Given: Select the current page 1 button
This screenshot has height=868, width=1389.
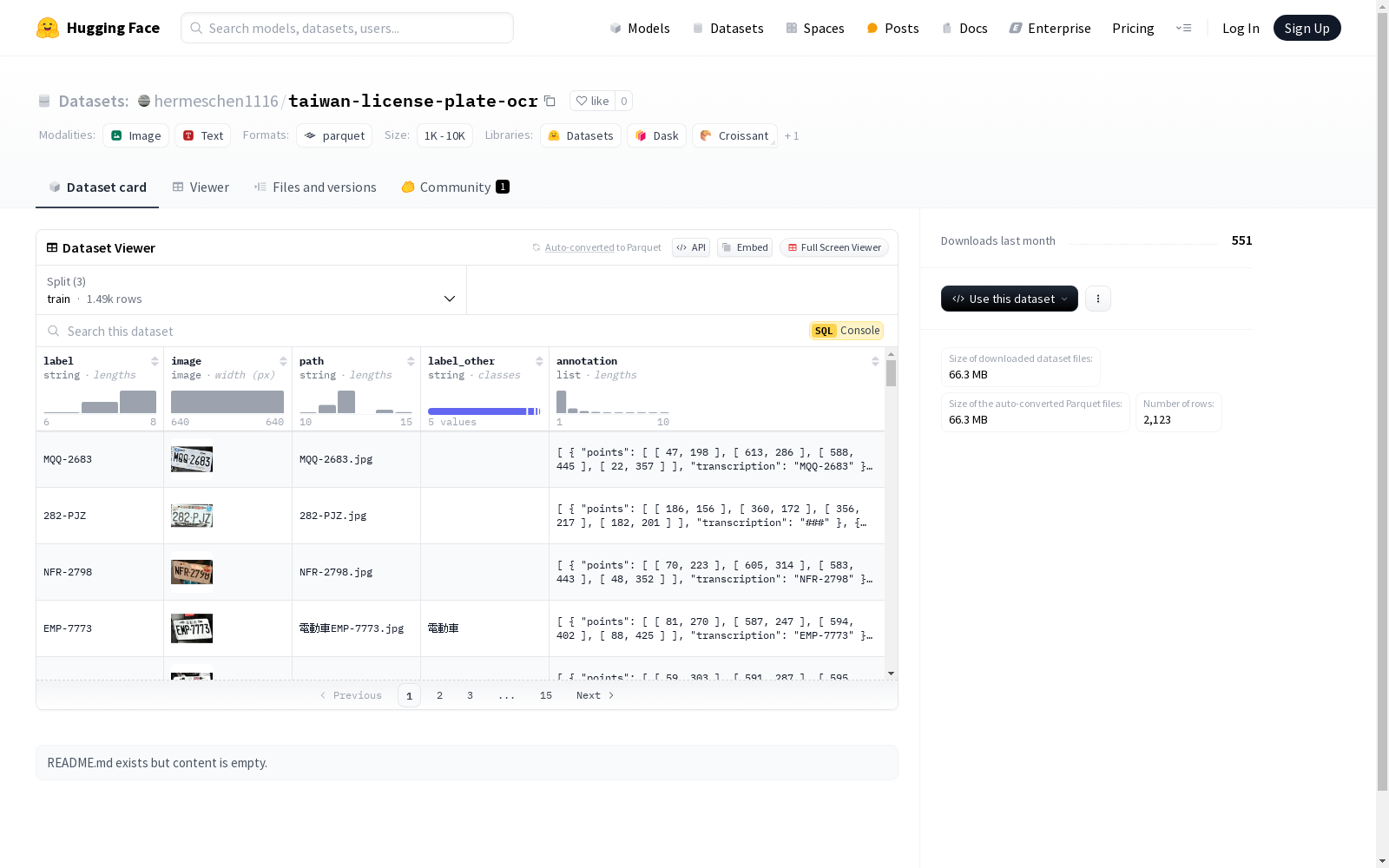Looking at the screenshot, I should [x=409, y=695].
